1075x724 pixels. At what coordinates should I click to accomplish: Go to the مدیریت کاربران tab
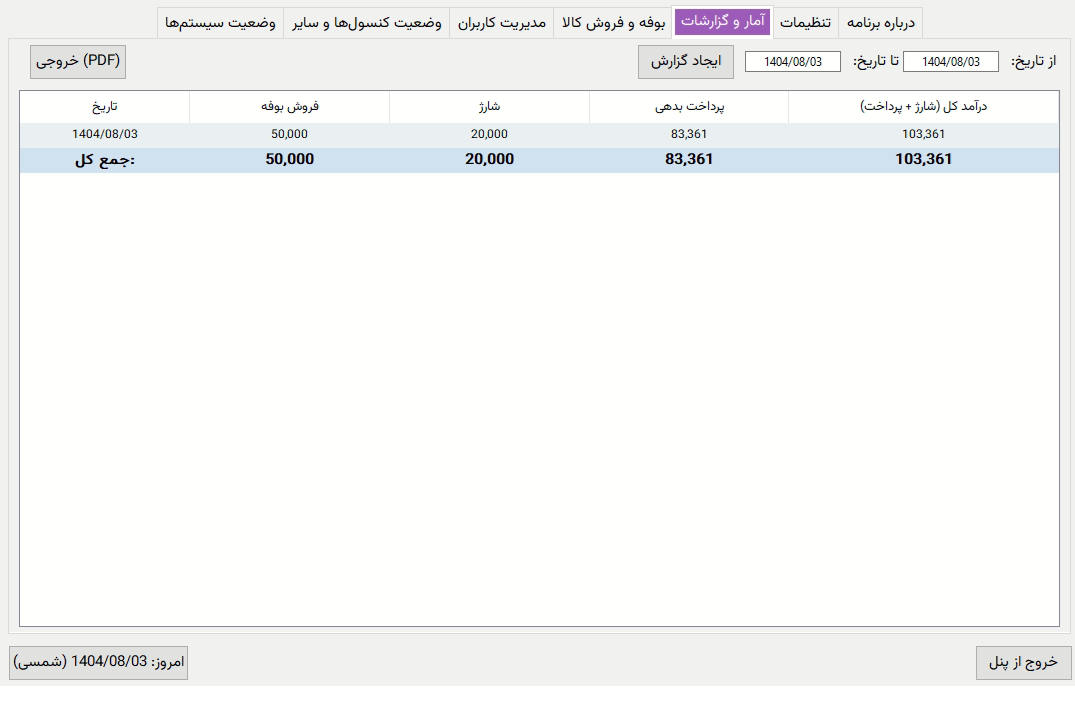(501, 22)
